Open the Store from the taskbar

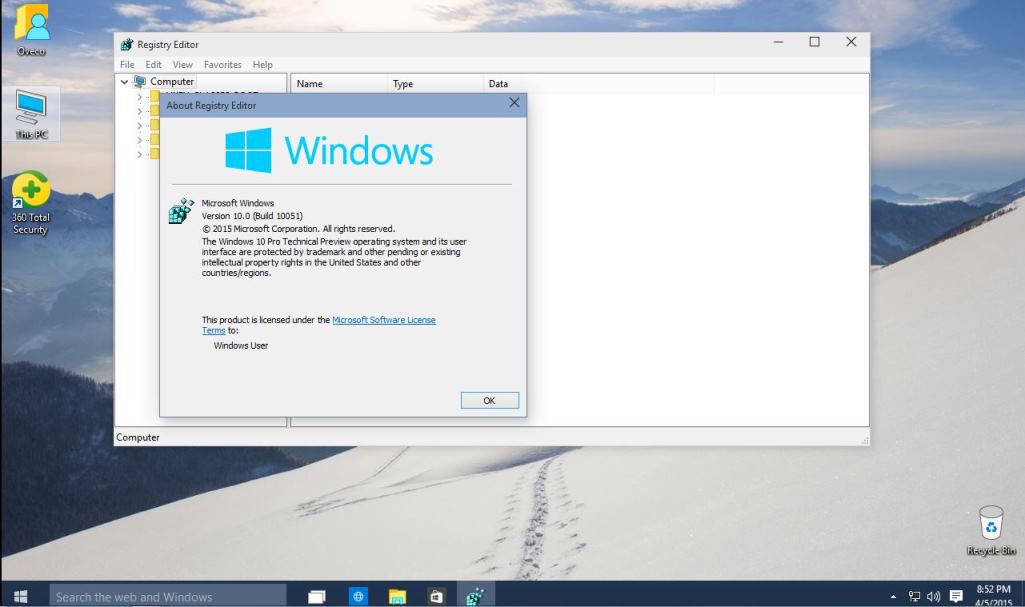click(x=437, y=596)
